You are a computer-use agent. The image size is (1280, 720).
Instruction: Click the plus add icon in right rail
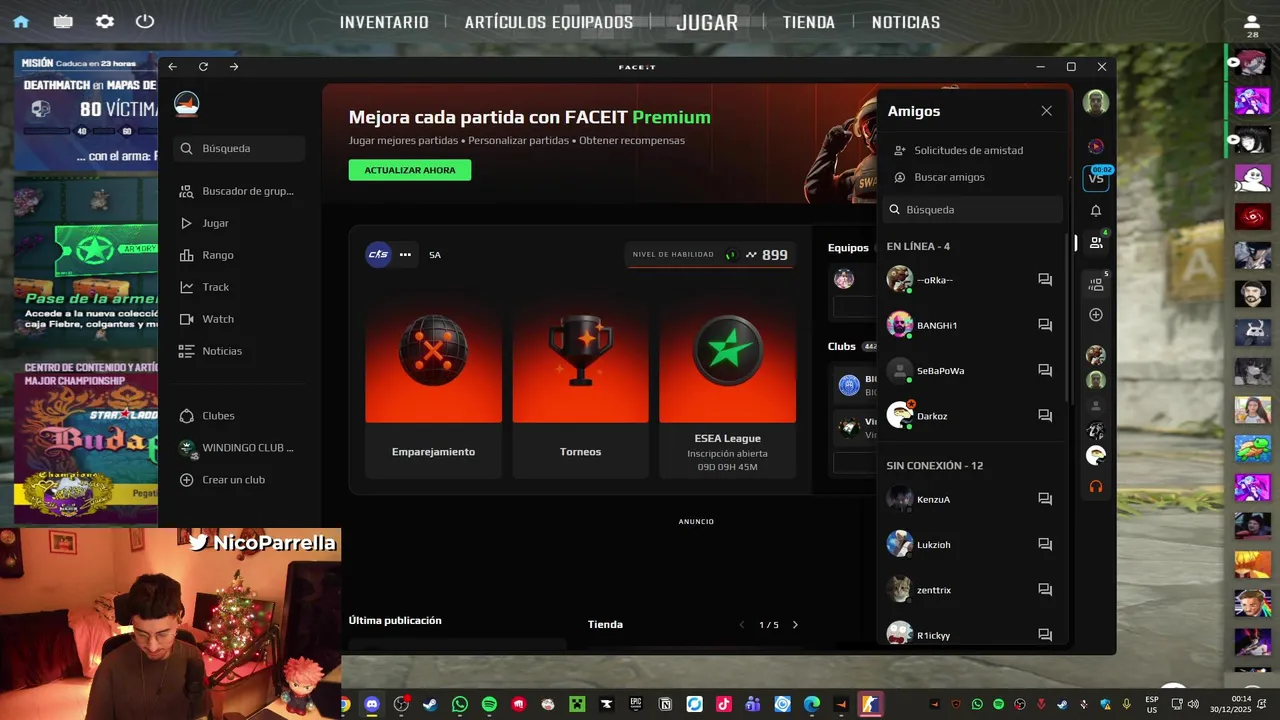(x=1096, y=315)
